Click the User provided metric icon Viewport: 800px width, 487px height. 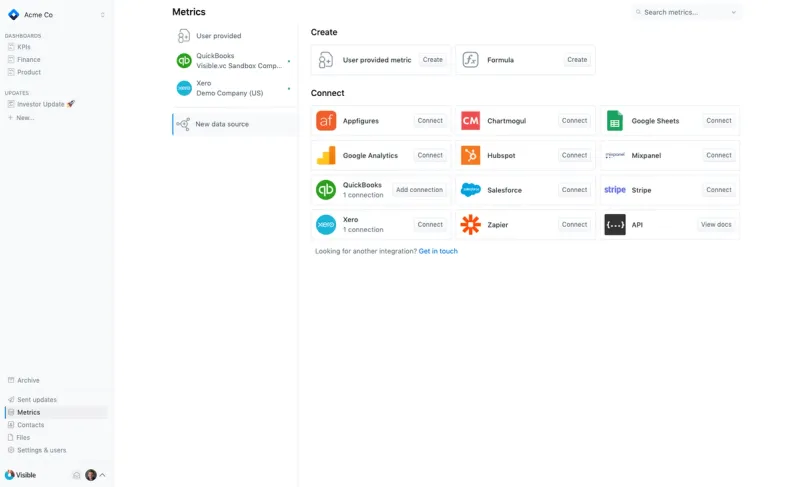326,60
